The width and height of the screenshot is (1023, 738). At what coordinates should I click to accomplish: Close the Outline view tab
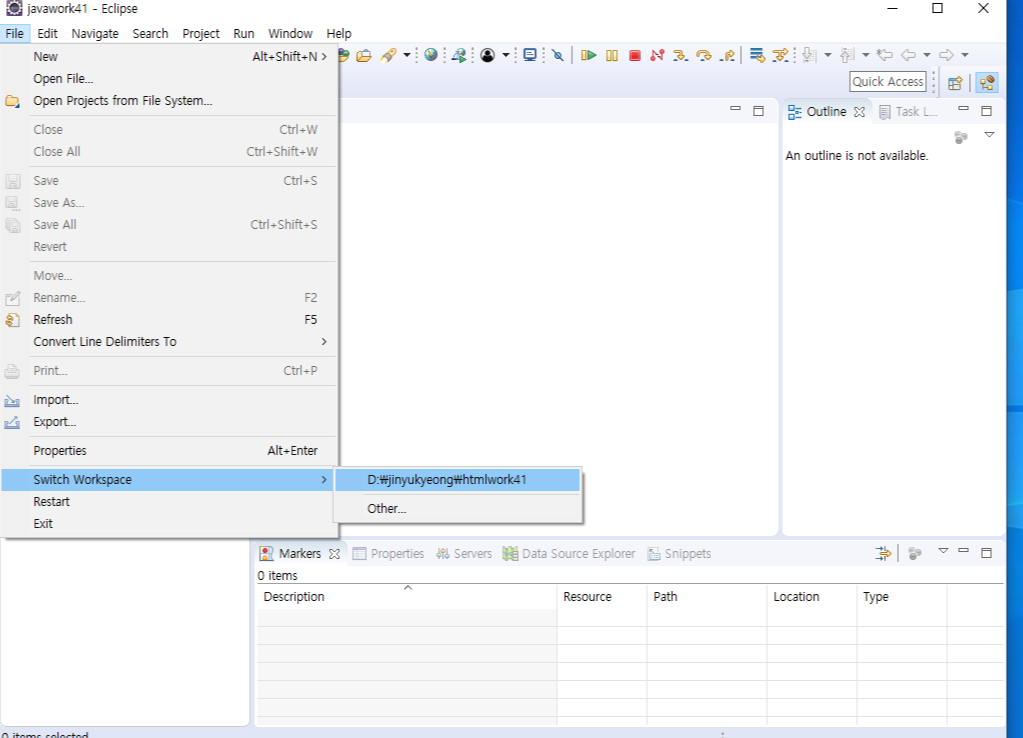[859, 112]
